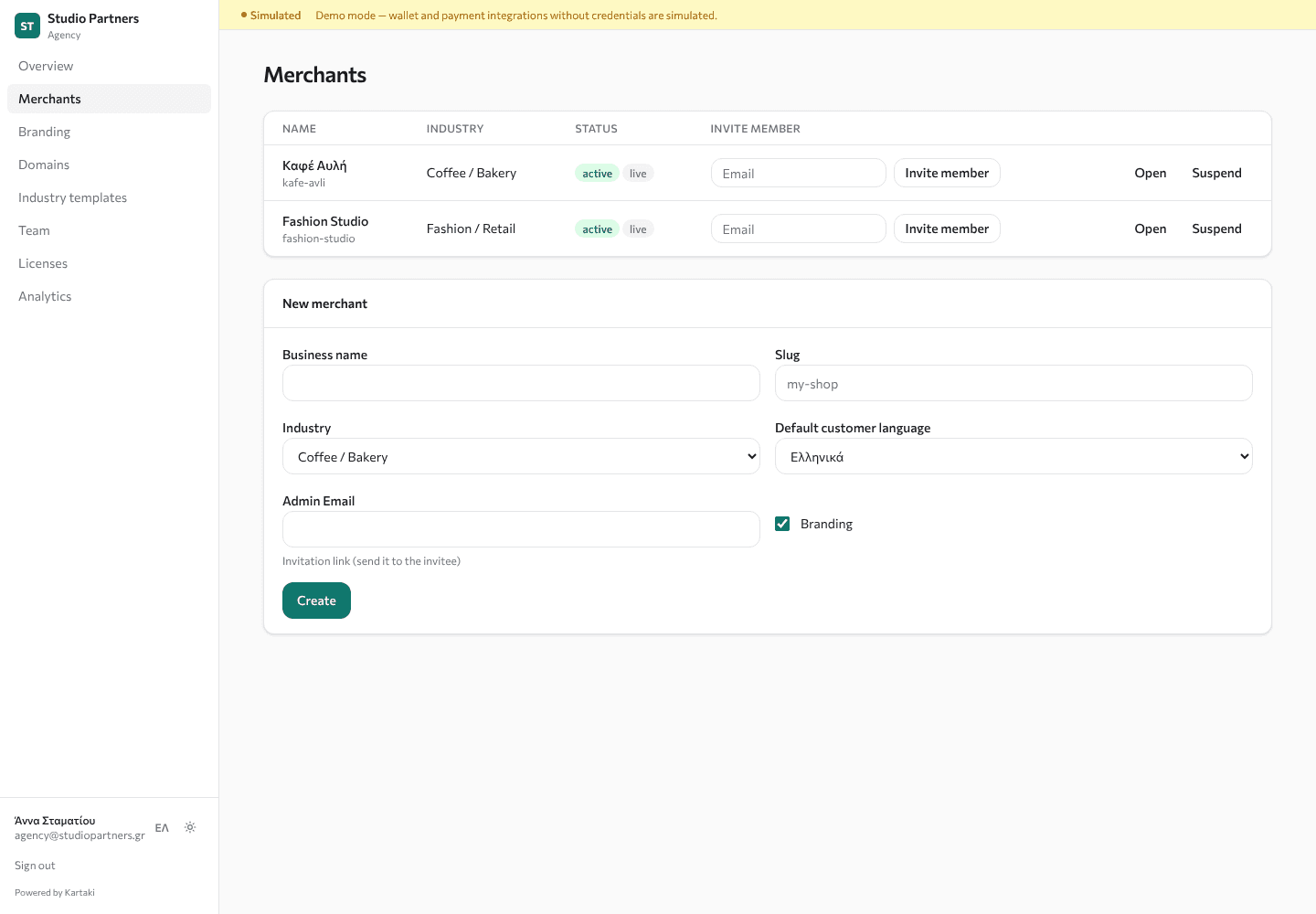Select Merchants in the sidebar

[109, 99]
